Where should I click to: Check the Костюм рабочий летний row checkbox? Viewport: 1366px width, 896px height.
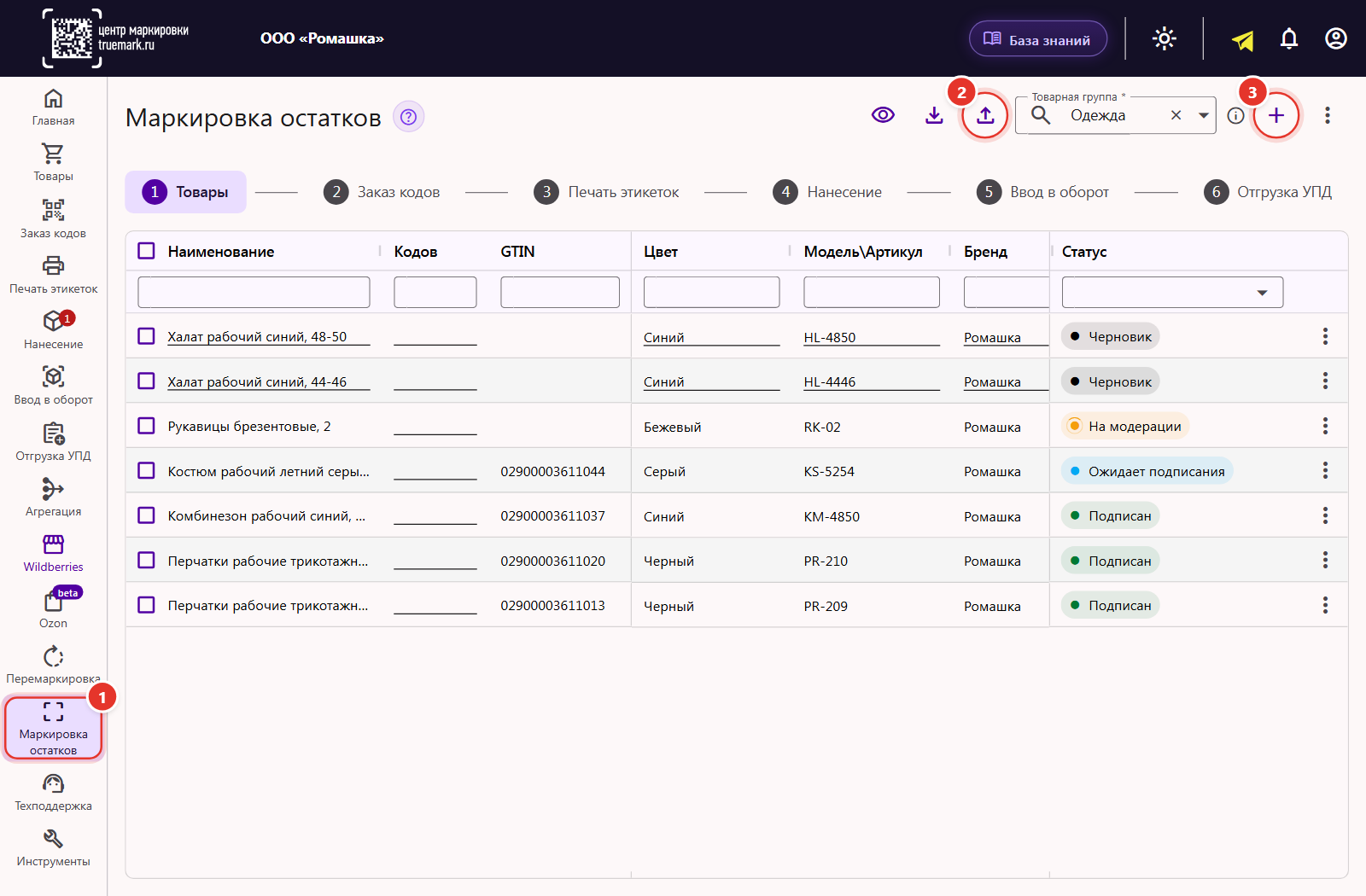click(147, 470)
